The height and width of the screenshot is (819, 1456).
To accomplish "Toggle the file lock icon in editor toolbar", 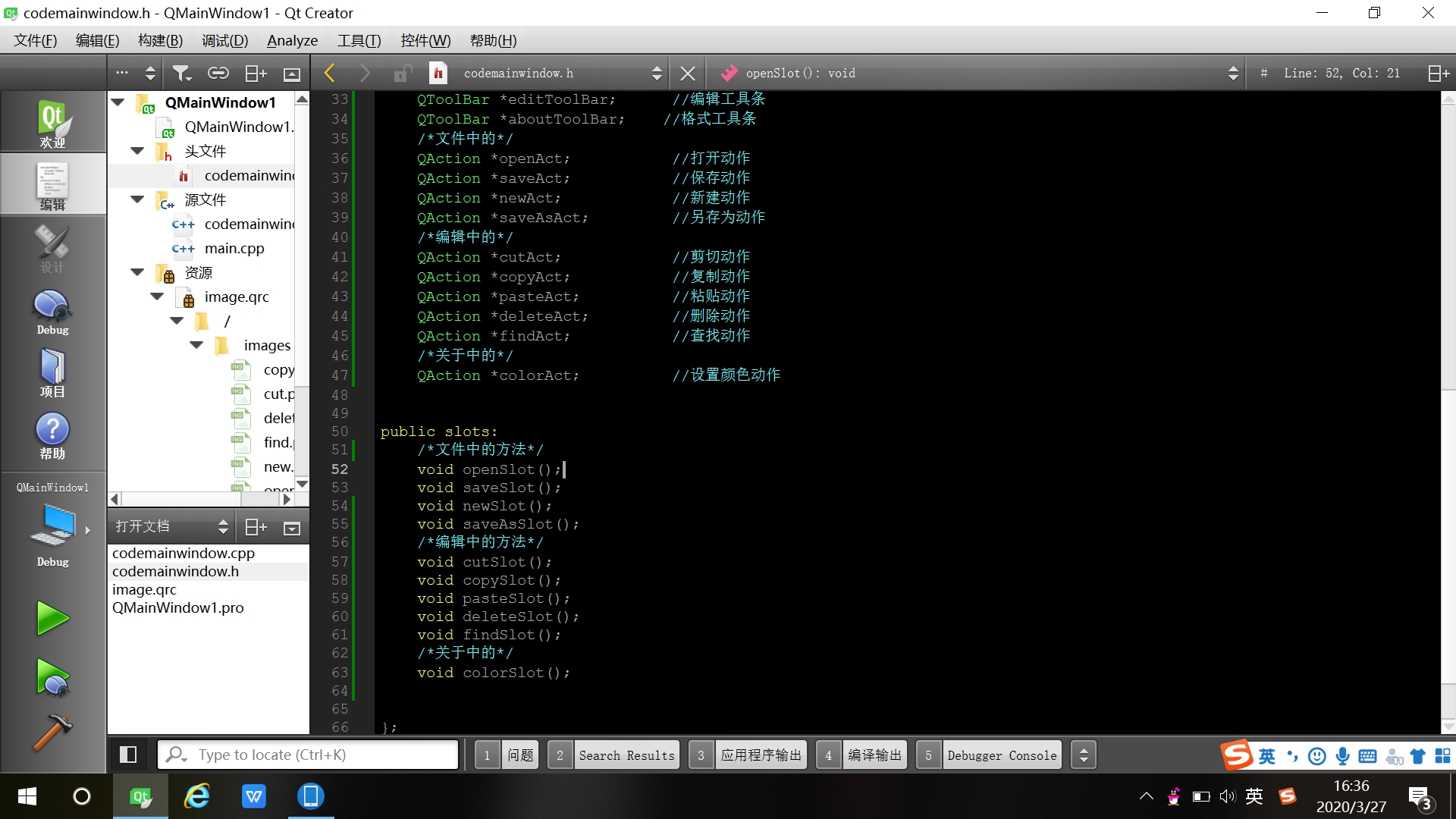I will coord(402,72).
